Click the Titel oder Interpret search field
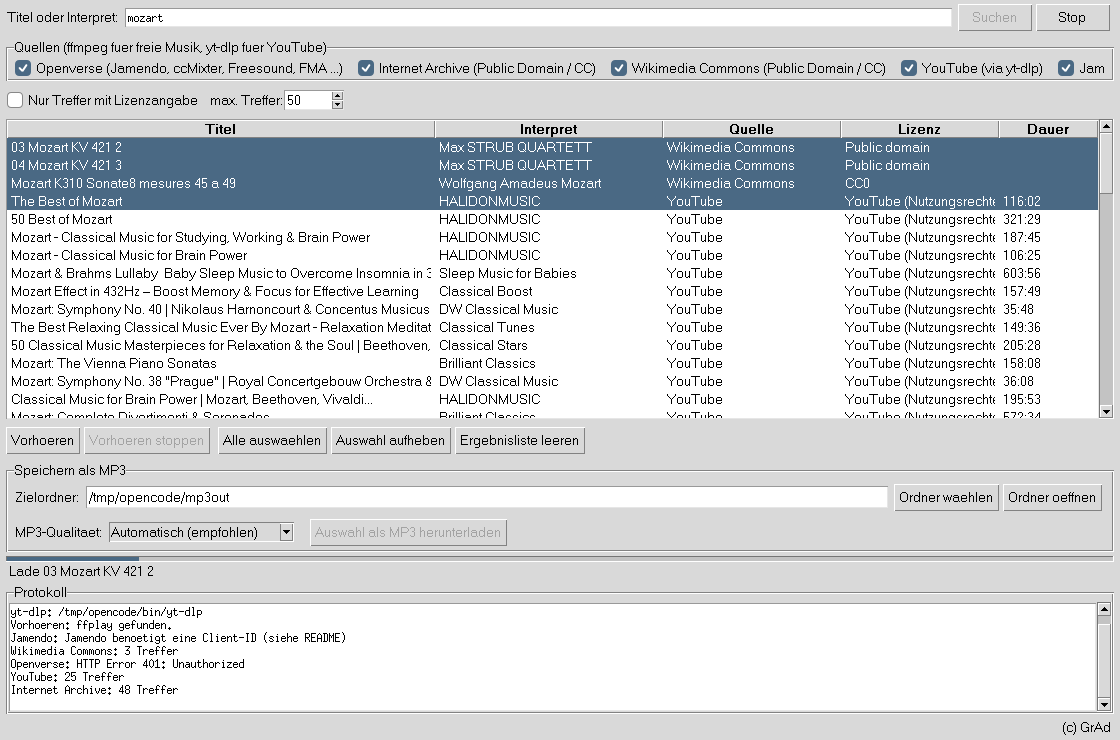The height and width of the screenshot is (740, 1120). click(x=538, y=18)
